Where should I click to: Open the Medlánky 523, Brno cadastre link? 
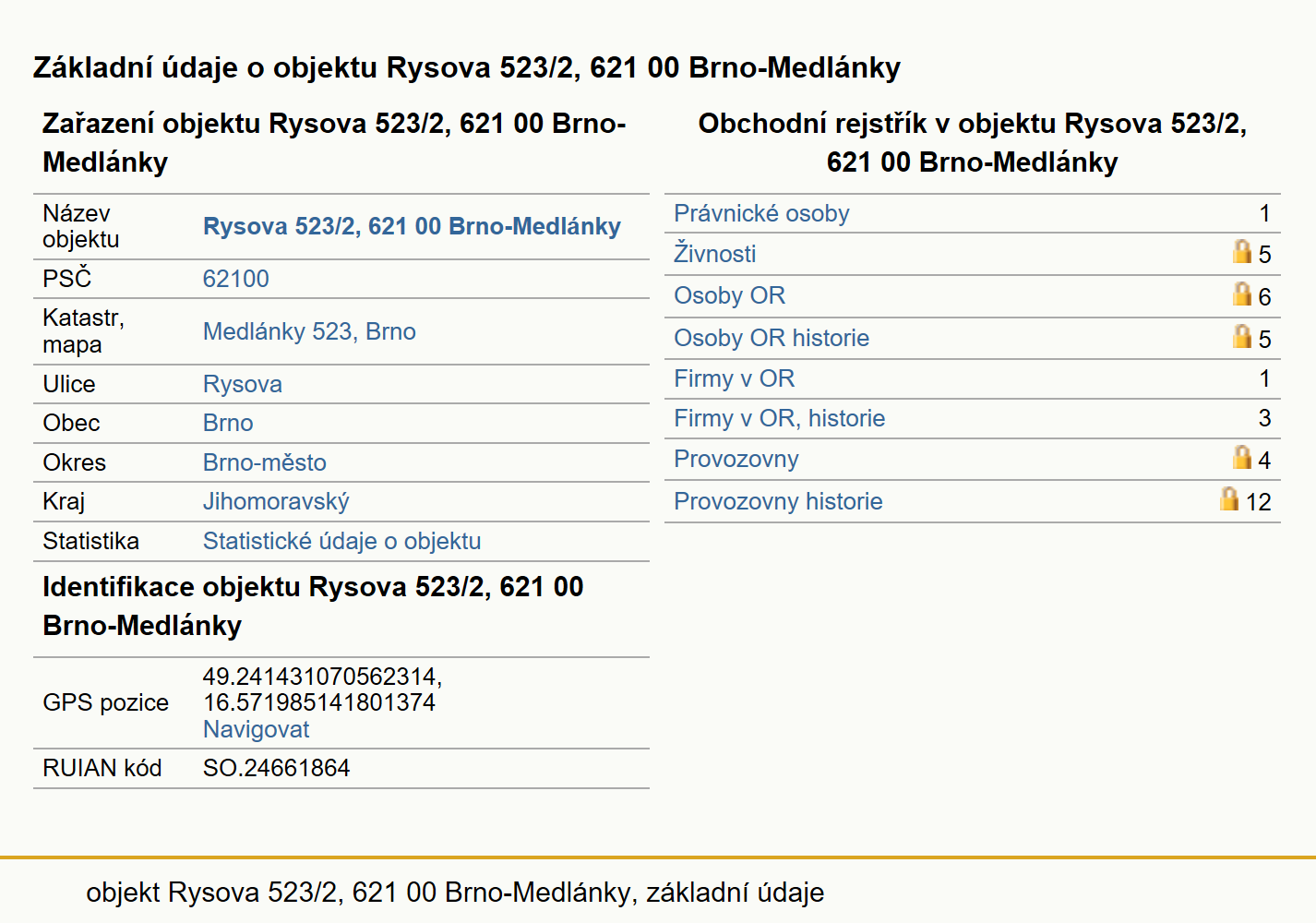[309, 331]
